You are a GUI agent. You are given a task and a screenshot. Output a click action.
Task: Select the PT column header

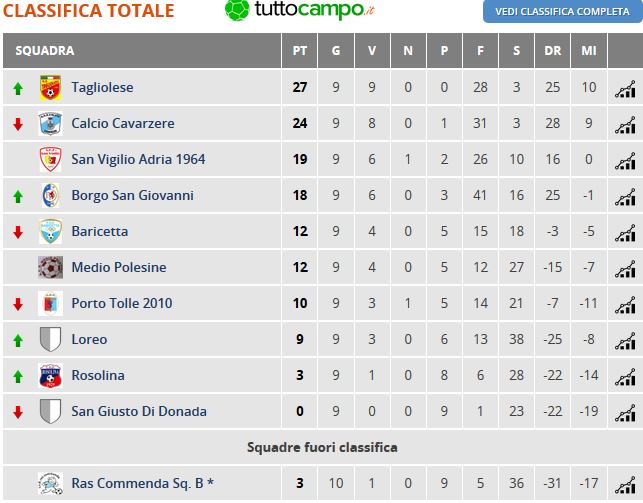click(300, 50)
